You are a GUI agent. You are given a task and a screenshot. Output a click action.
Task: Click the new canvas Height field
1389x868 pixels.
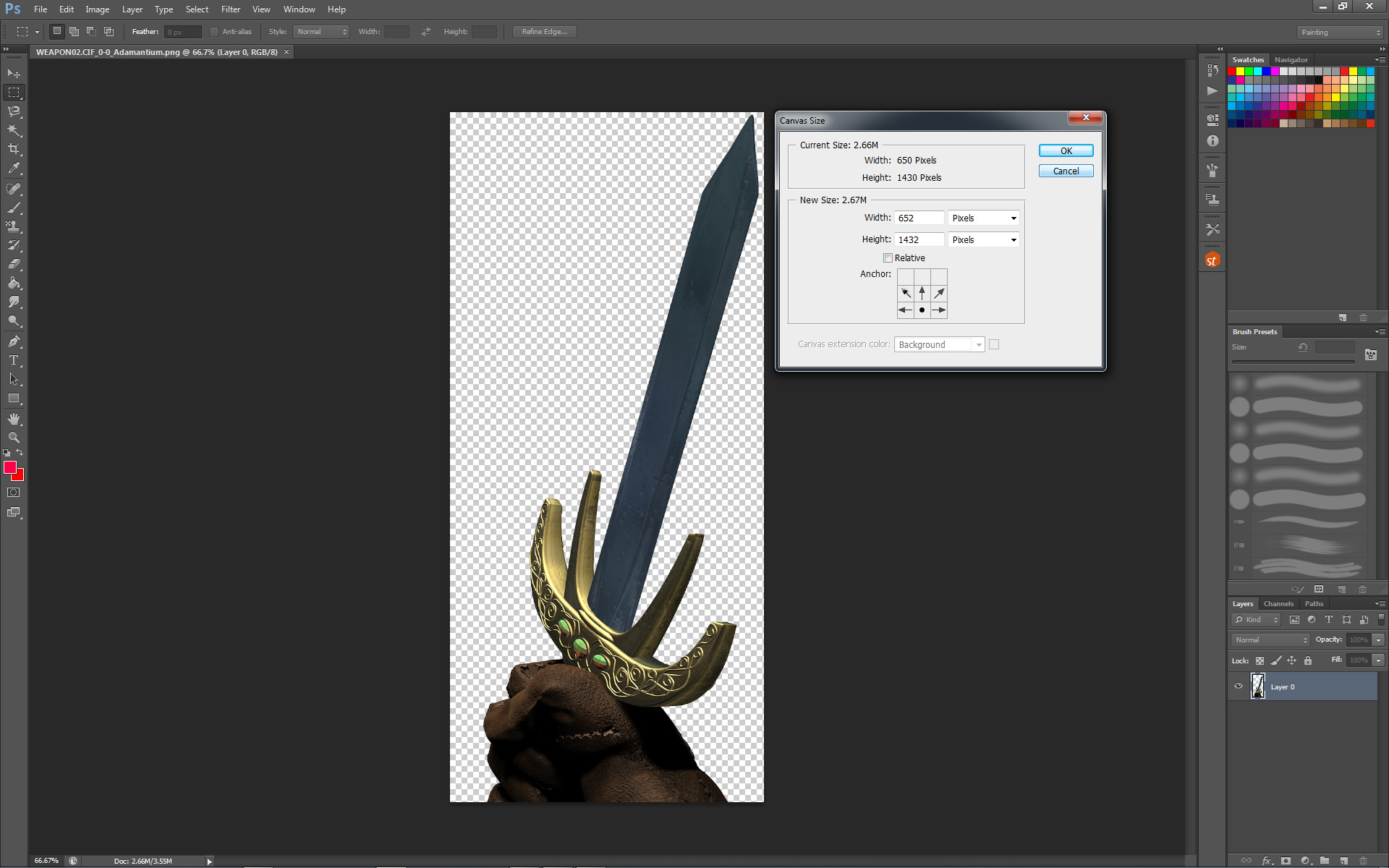(x=919, y=239)
